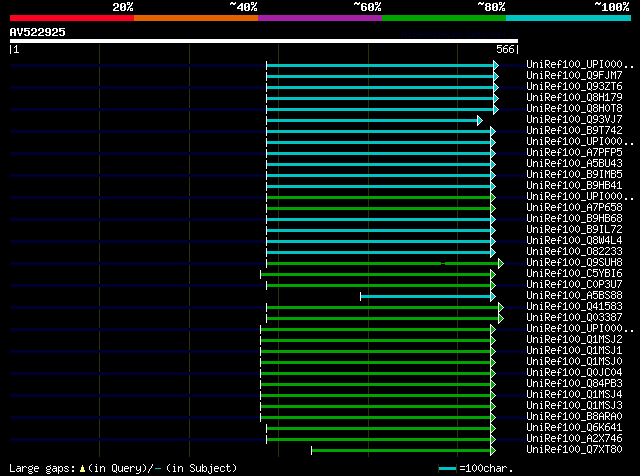The image size is (640, 476).
Task: Open hit UniRef100_B9T742
Action: pyautogui.click(x=574, y=131)
